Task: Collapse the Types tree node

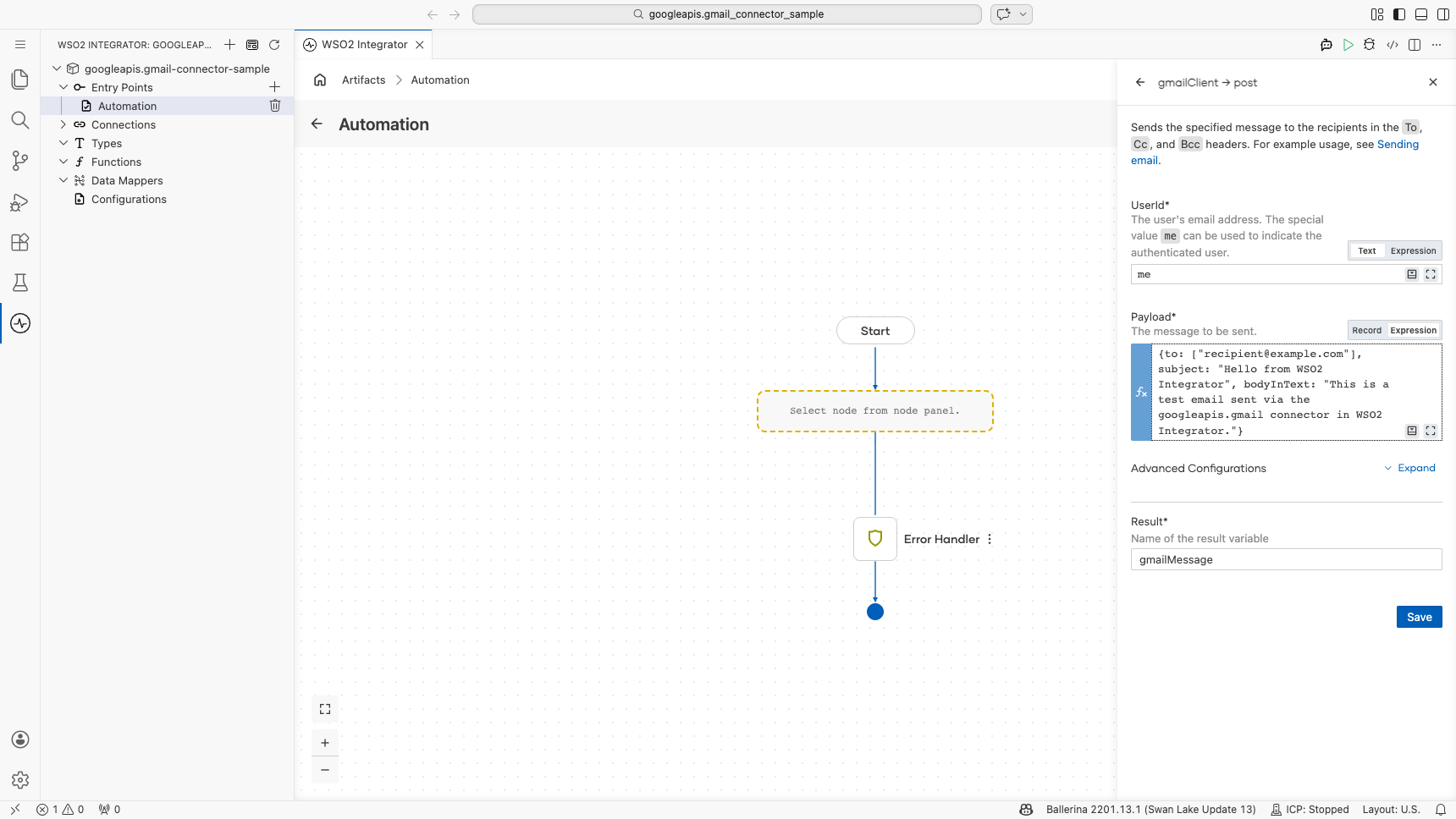Action: (x=63, y=143)
